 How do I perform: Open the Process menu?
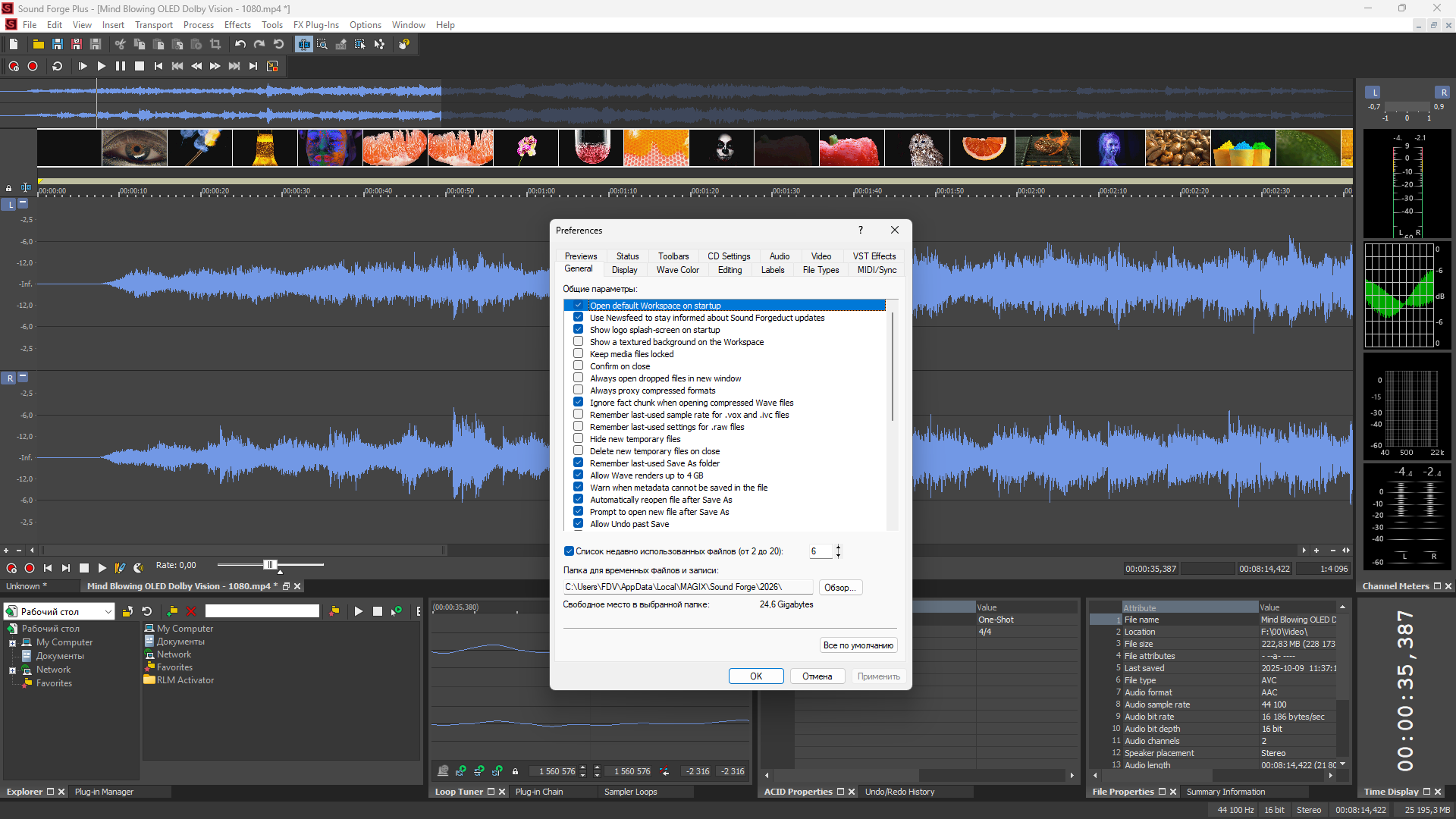point(199,25)
